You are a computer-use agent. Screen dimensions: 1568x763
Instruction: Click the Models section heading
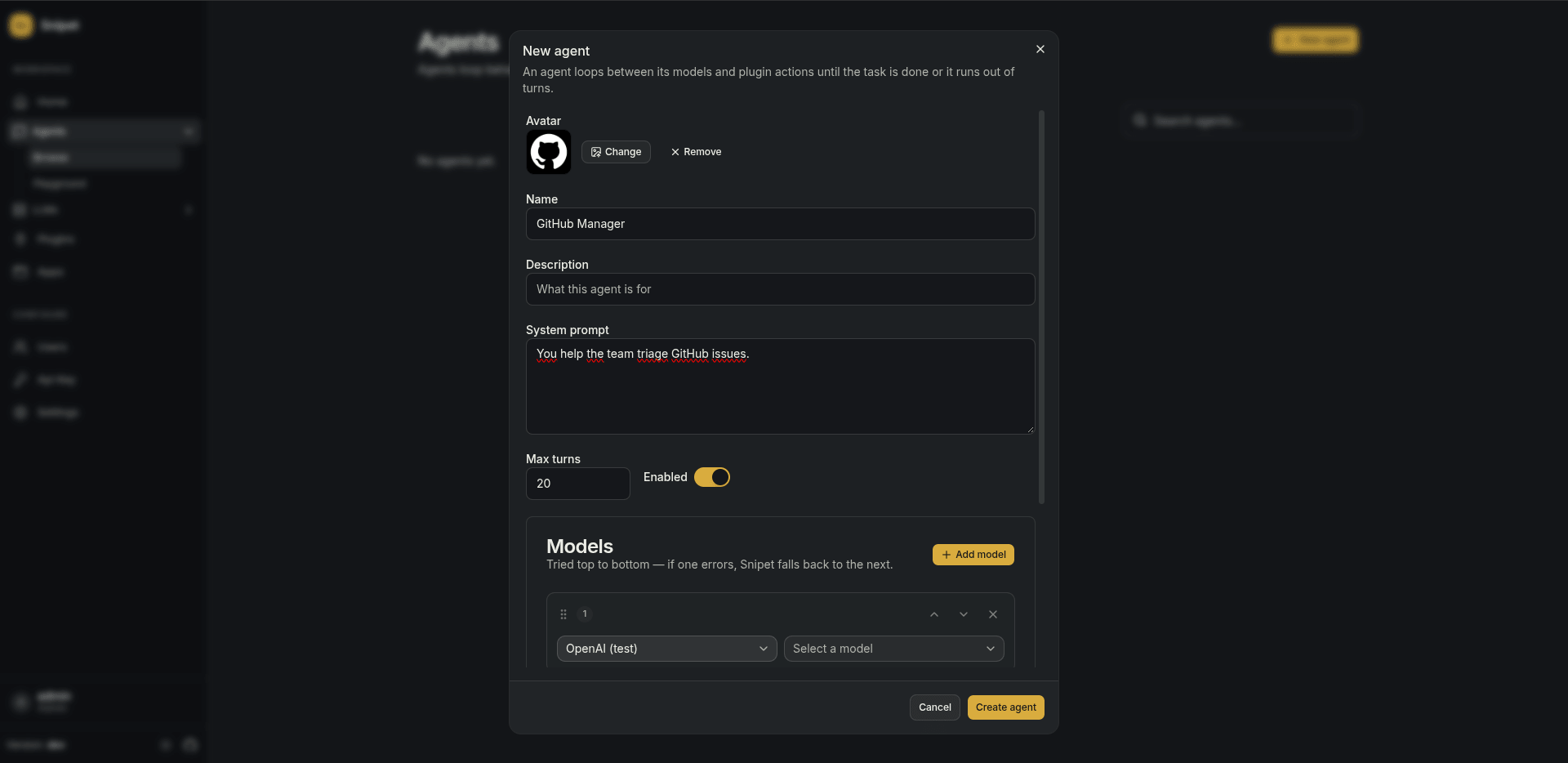click(x=580, y=547)
